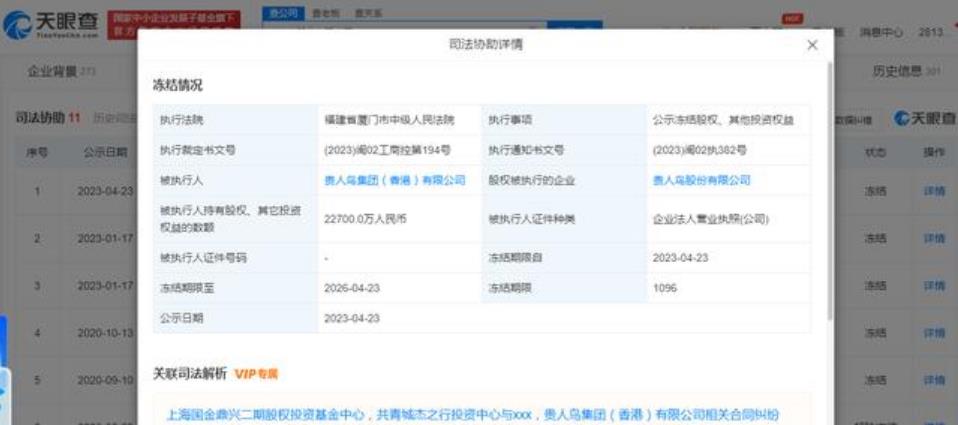Click the freeze period value 1096

[665, 288]
